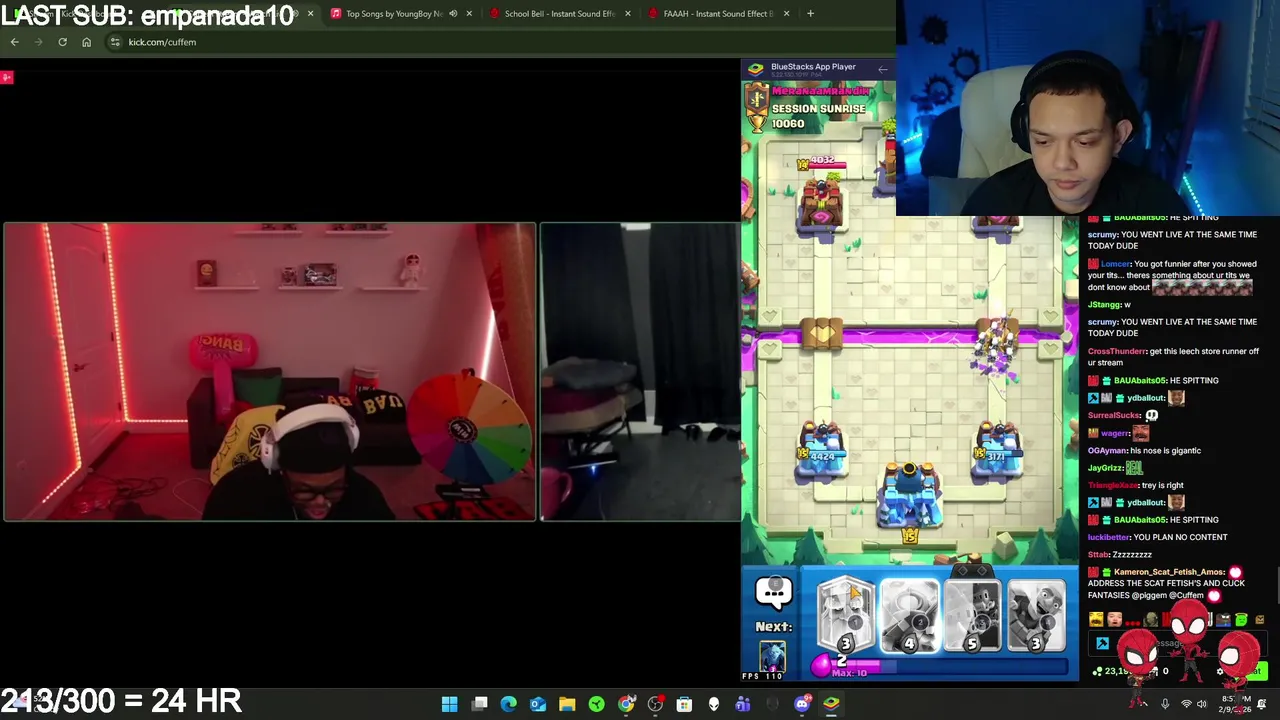The image size is (1280, 720).
Task: Click username luckibetter in chat
Action: pos(1109,537)
